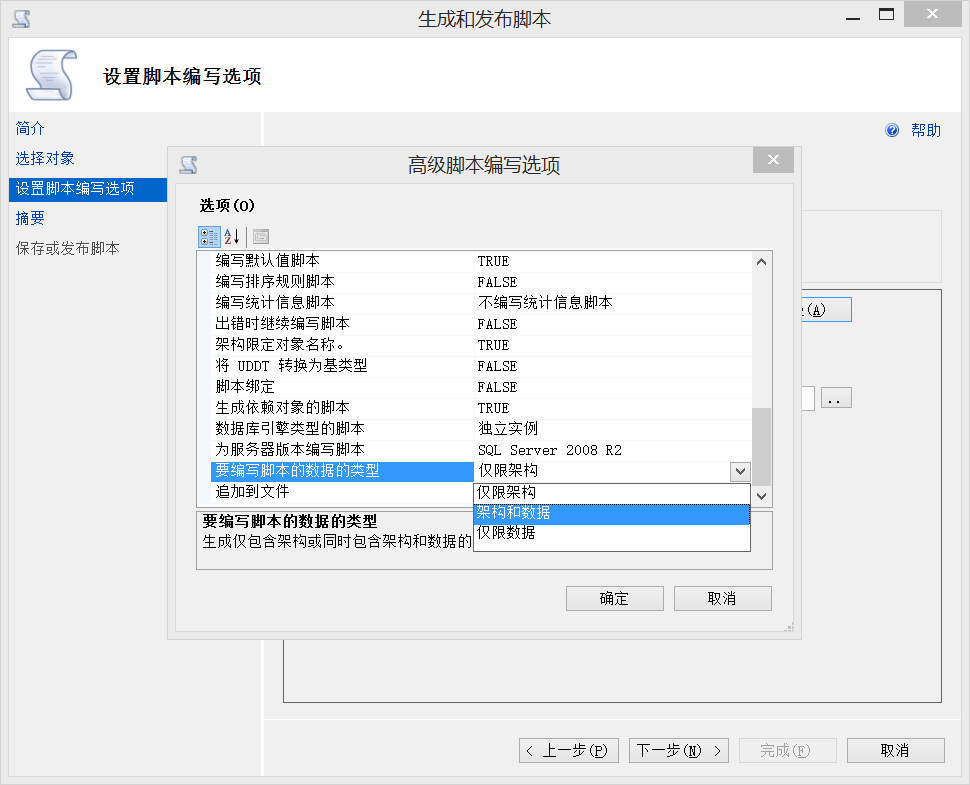
Task: Click the wizard scroll icon in the main title bar
Action: [x=22, y=19]
